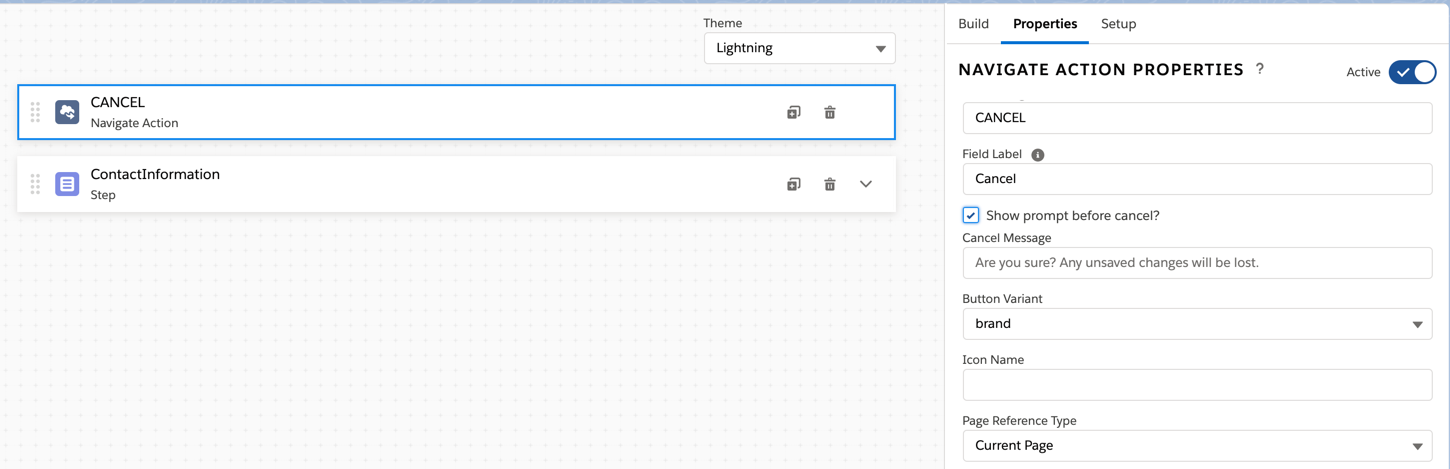Open the Theme dropdown

click(x=800, y=48)
